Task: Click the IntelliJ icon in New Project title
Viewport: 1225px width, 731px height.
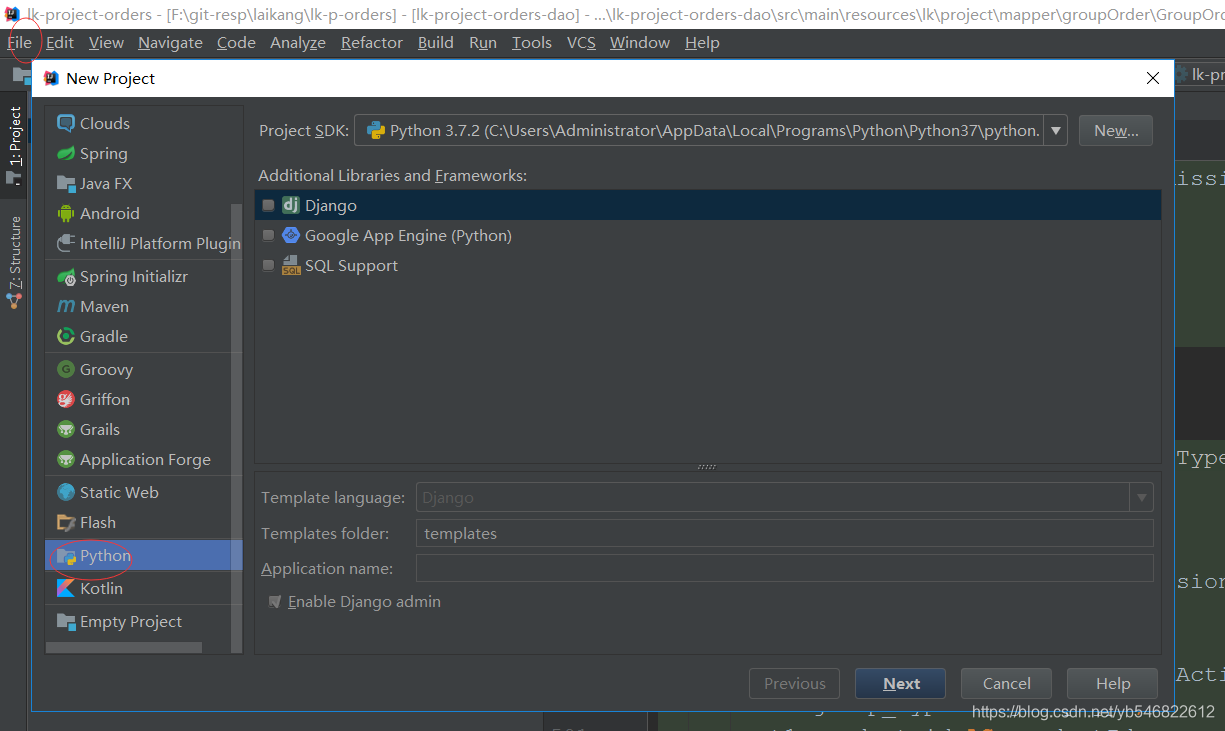Action: point(52,78)
